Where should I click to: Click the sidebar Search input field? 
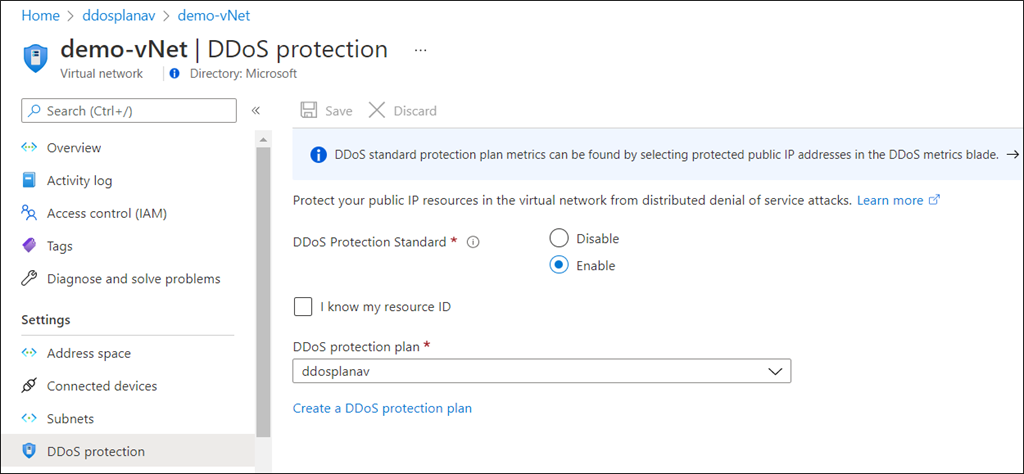tap(129, 111)
